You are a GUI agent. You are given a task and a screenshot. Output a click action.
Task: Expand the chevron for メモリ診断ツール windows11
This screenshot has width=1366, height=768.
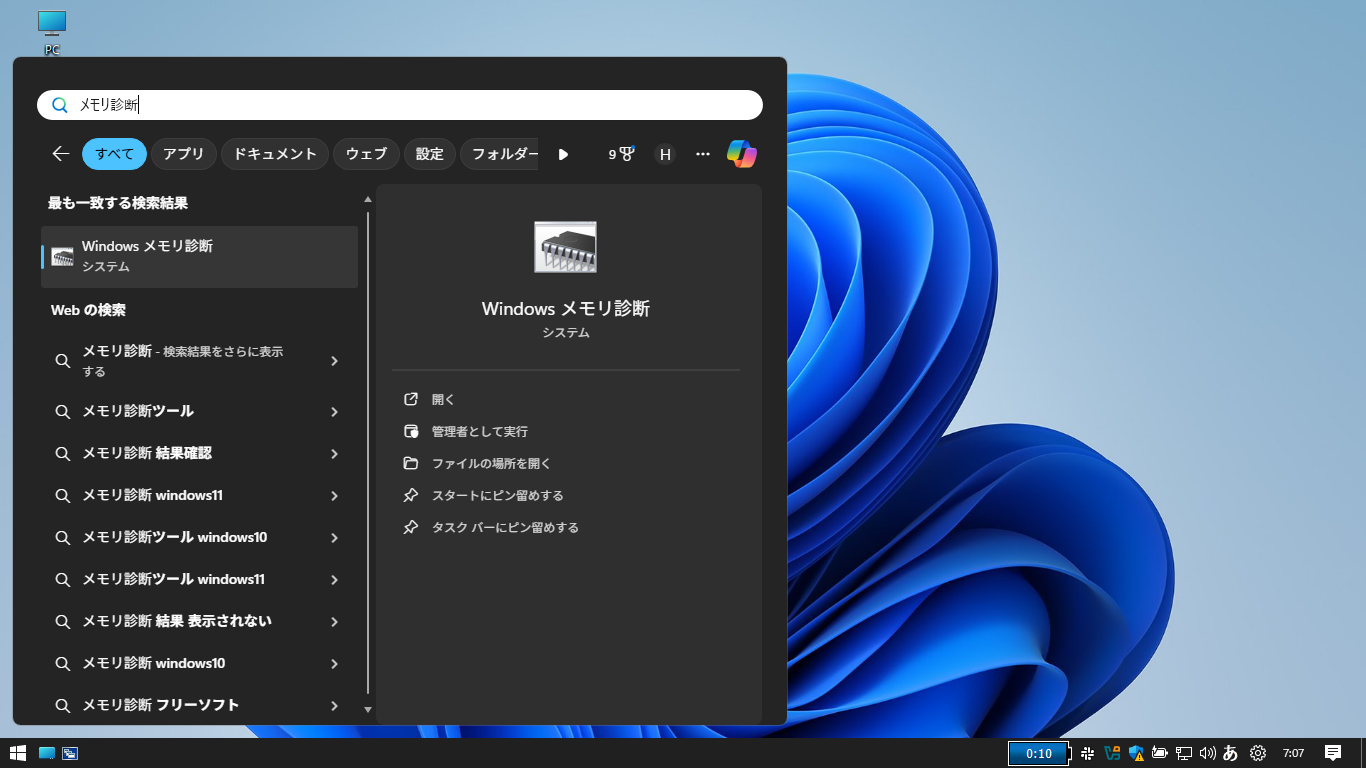pos(334,580)
